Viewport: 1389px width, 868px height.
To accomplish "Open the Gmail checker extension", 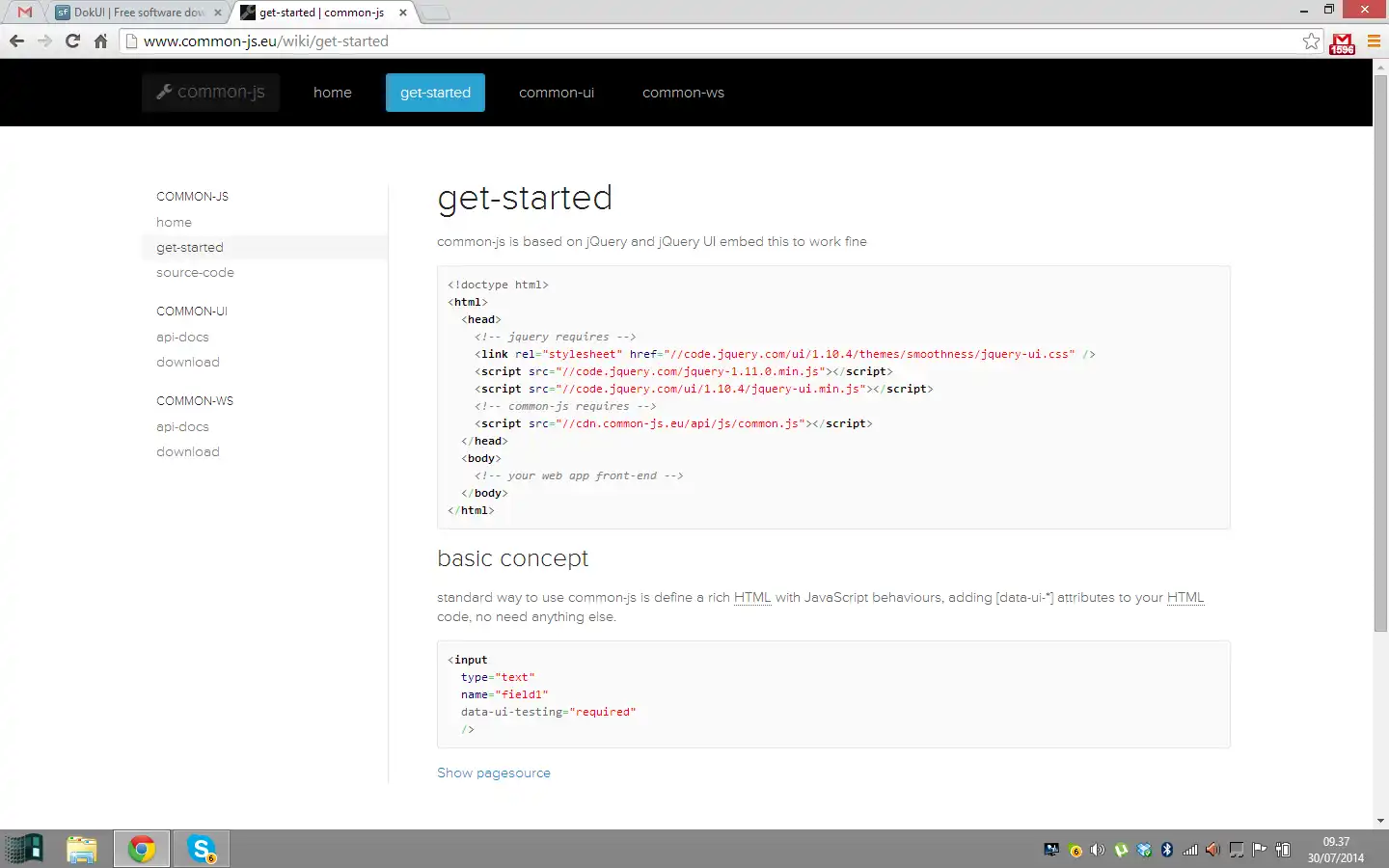I will 1342,42.
